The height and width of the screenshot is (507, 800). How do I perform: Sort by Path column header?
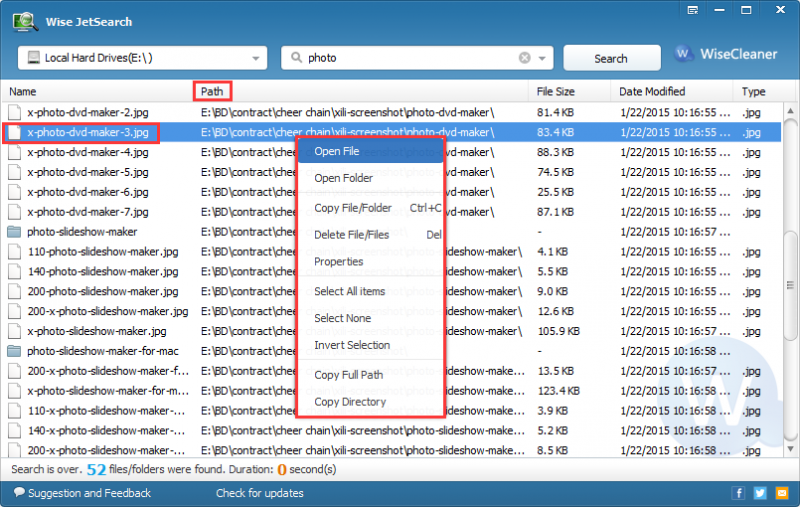pyautogui.click(x=212, y=92)
